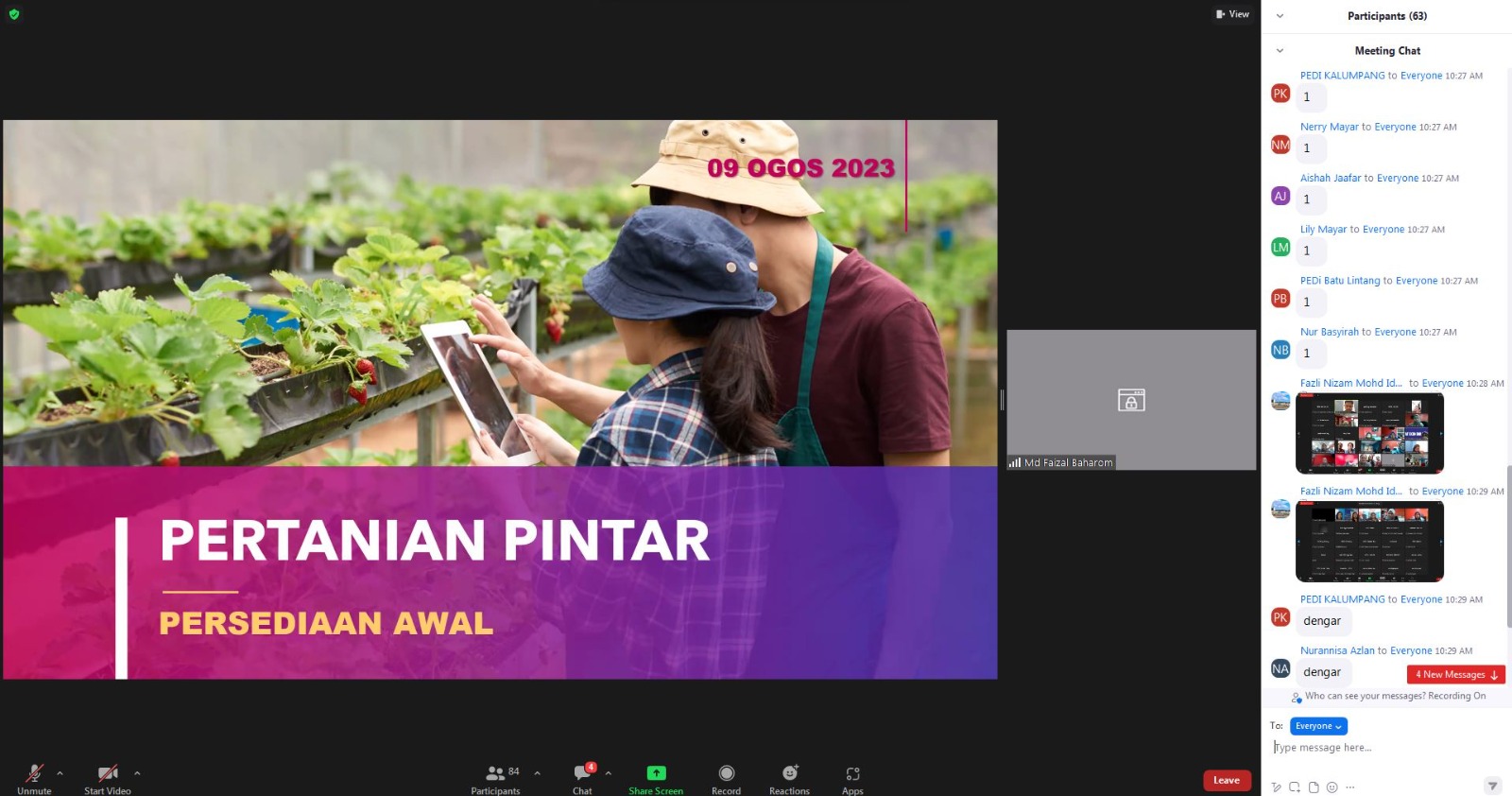
Task: Click the file attachment icon in chat
Action: coord(1314,787)
